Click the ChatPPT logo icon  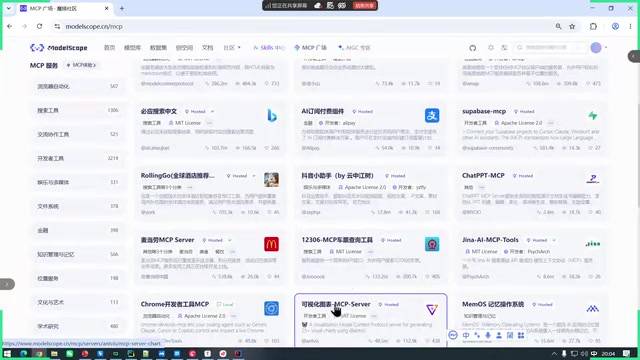click(593, 179)
